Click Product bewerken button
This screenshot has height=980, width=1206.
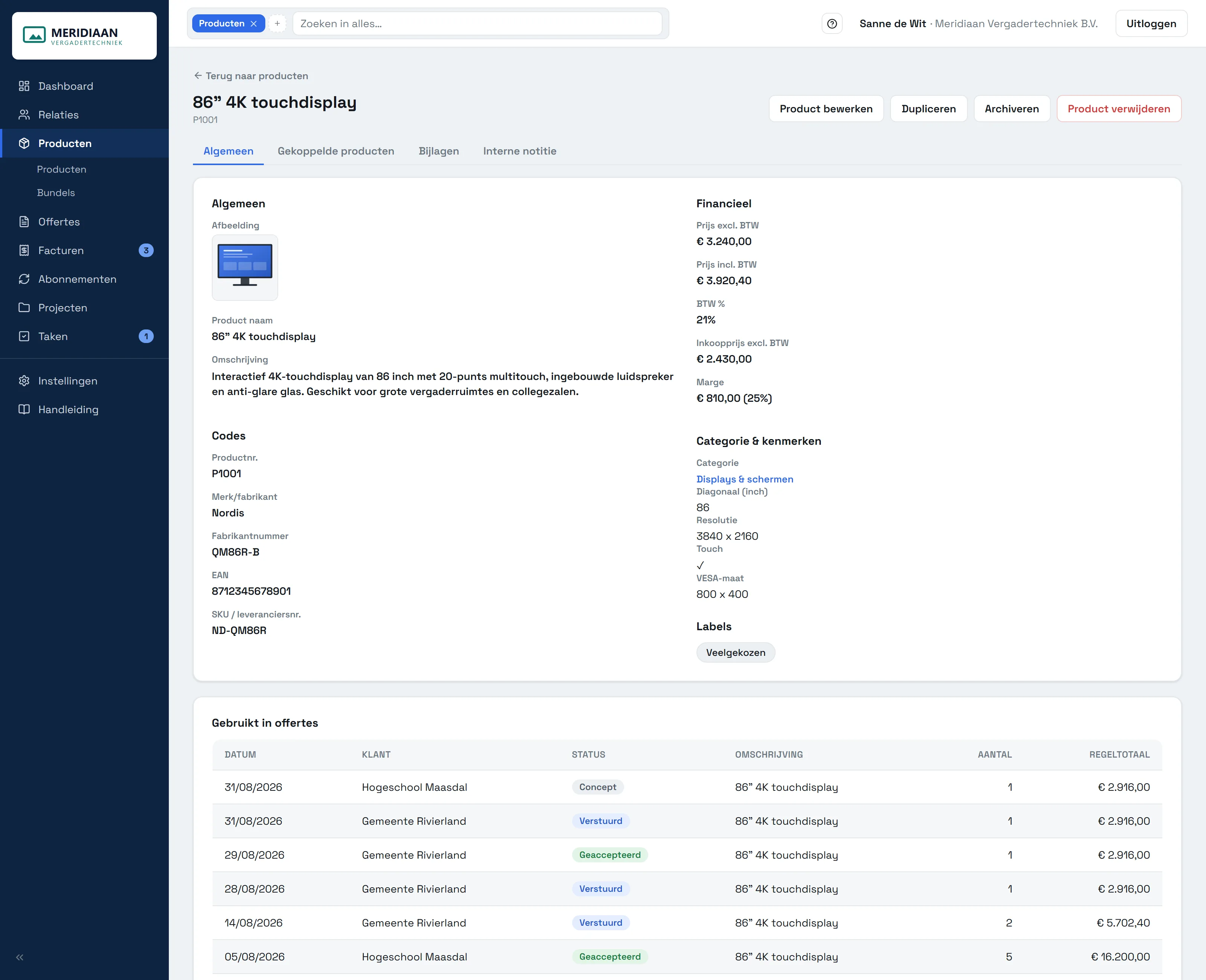[826, 109]
